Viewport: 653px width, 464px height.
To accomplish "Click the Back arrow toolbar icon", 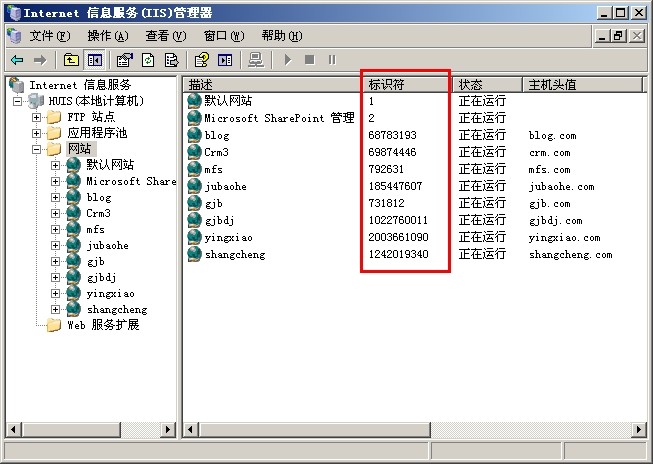I will coord(17,60).
